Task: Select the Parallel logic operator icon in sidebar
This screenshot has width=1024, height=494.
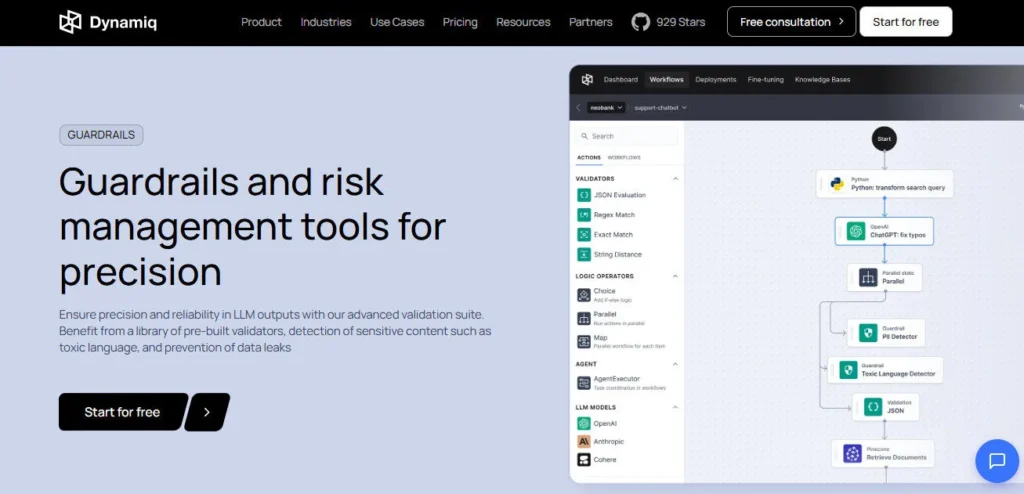Action: coord(584,319)
